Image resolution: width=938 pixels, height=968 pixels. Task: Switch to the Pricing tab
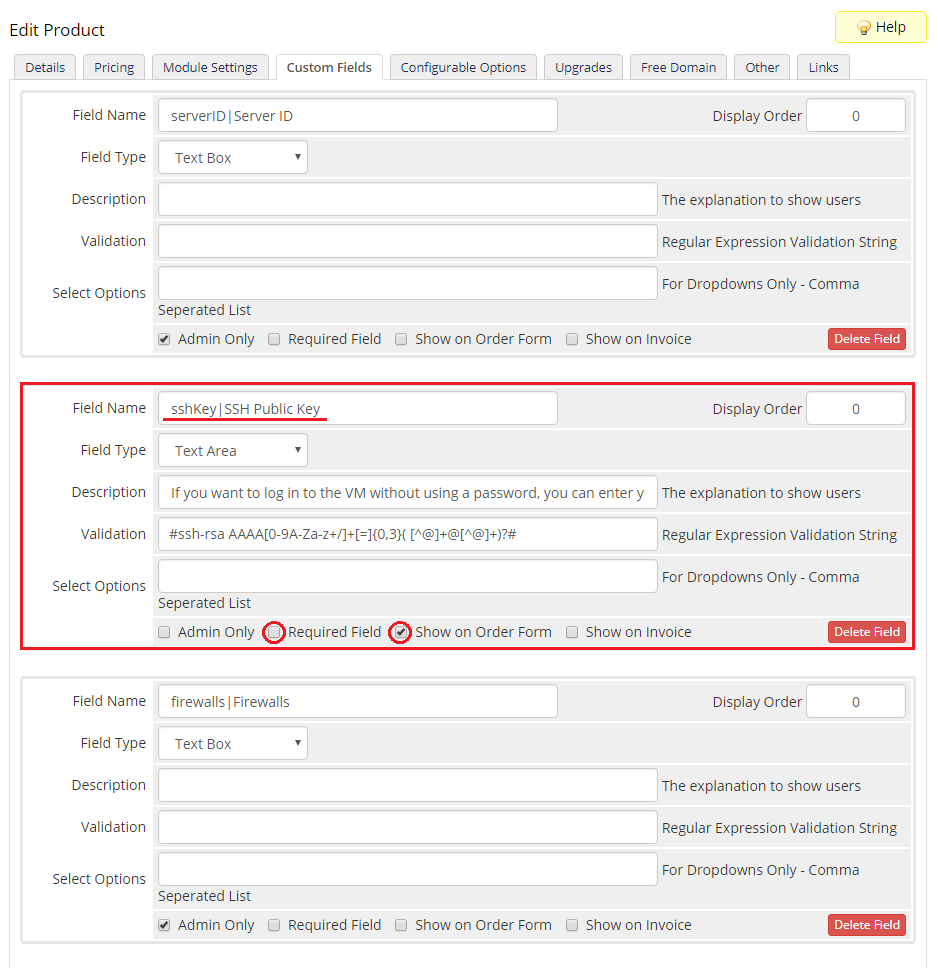(x=114, y=67)
